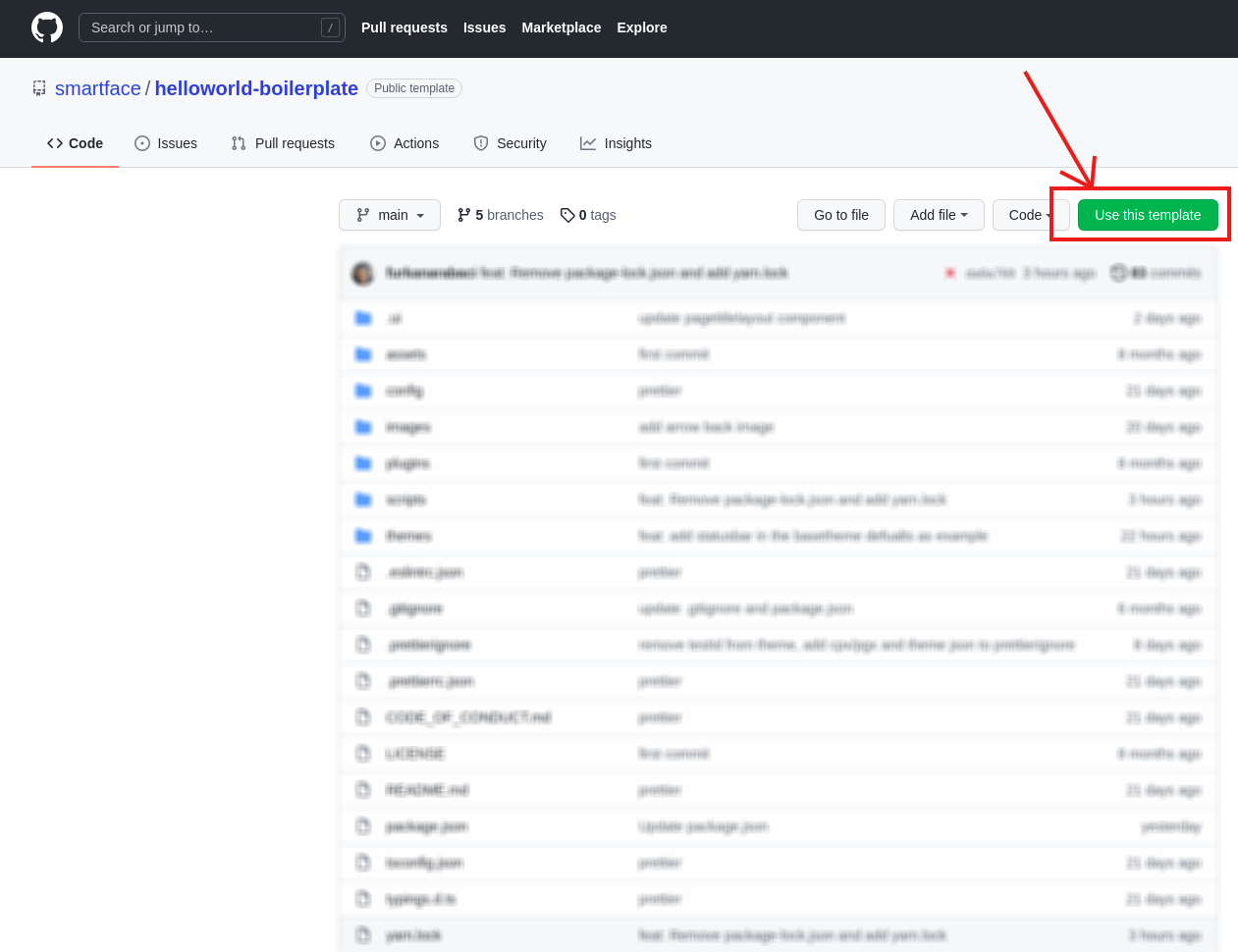Open the .prettierignore file name

coord(429,645)
